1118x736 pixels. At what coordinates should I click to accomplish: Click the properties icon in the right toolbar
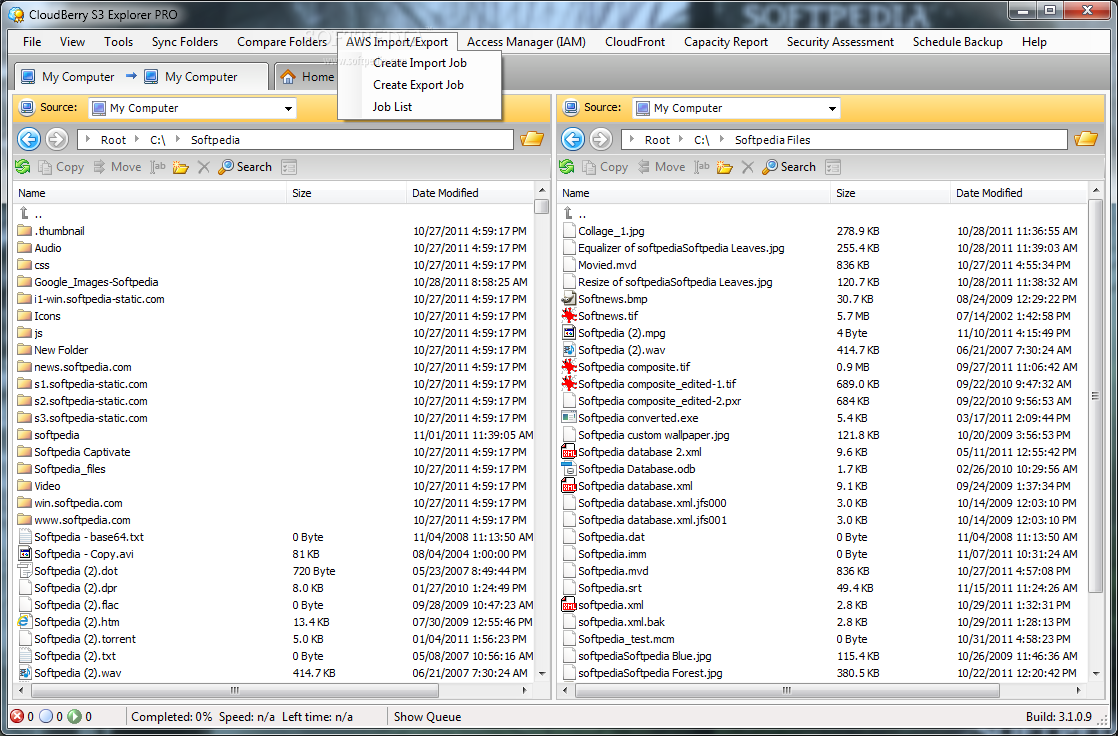point(833,167)
